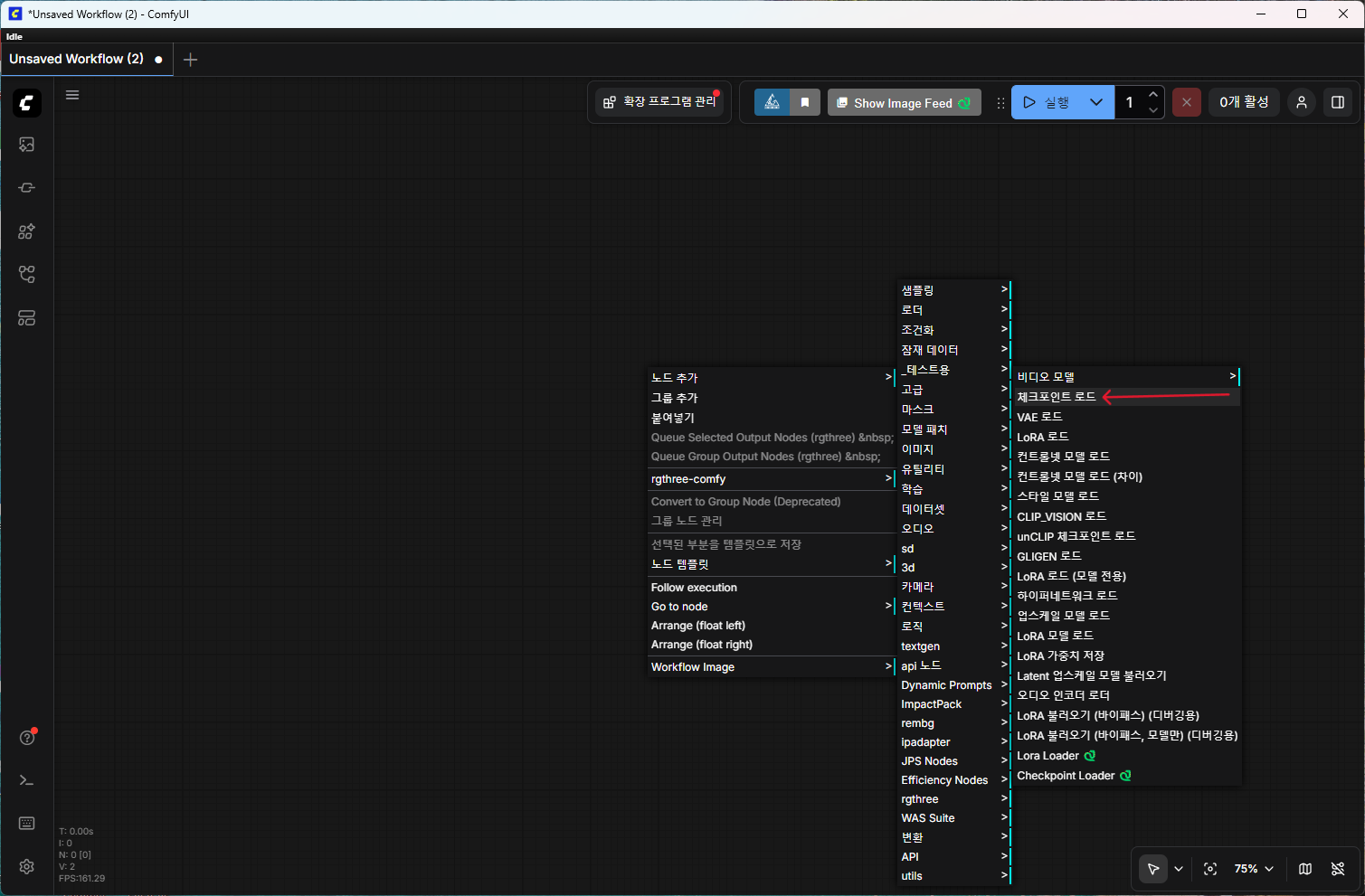Click the 확장 프로그램 관리 button
Screen dimensions: 1365x896
[660, 102]
